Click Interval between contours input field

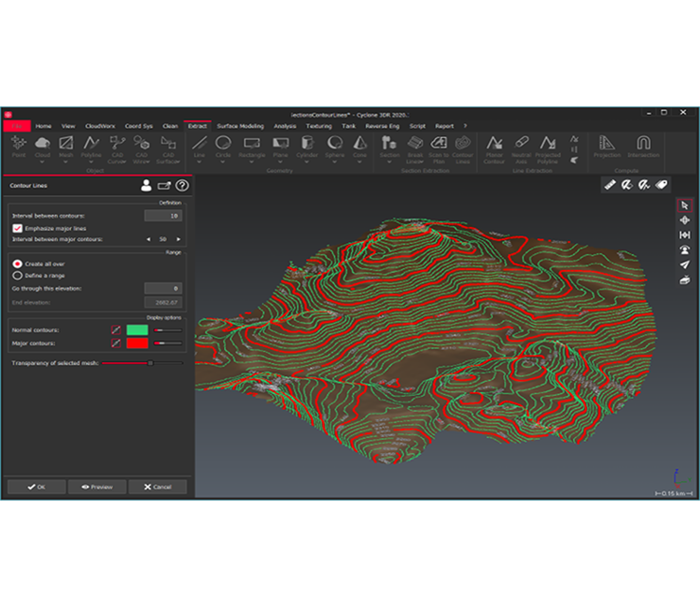pos(163,216)
